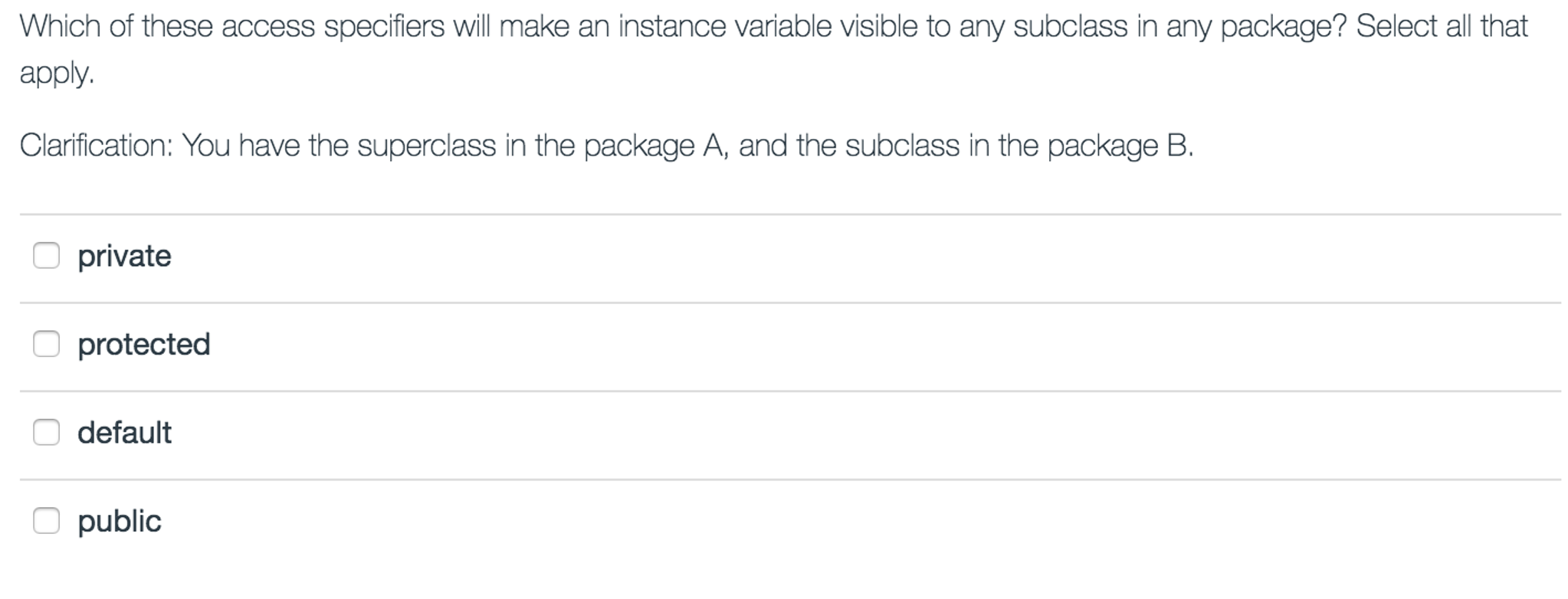Viewport: 1568px width, 599px height.
Task: Toggle the third answer checkbox
Action: coord(47,433)
